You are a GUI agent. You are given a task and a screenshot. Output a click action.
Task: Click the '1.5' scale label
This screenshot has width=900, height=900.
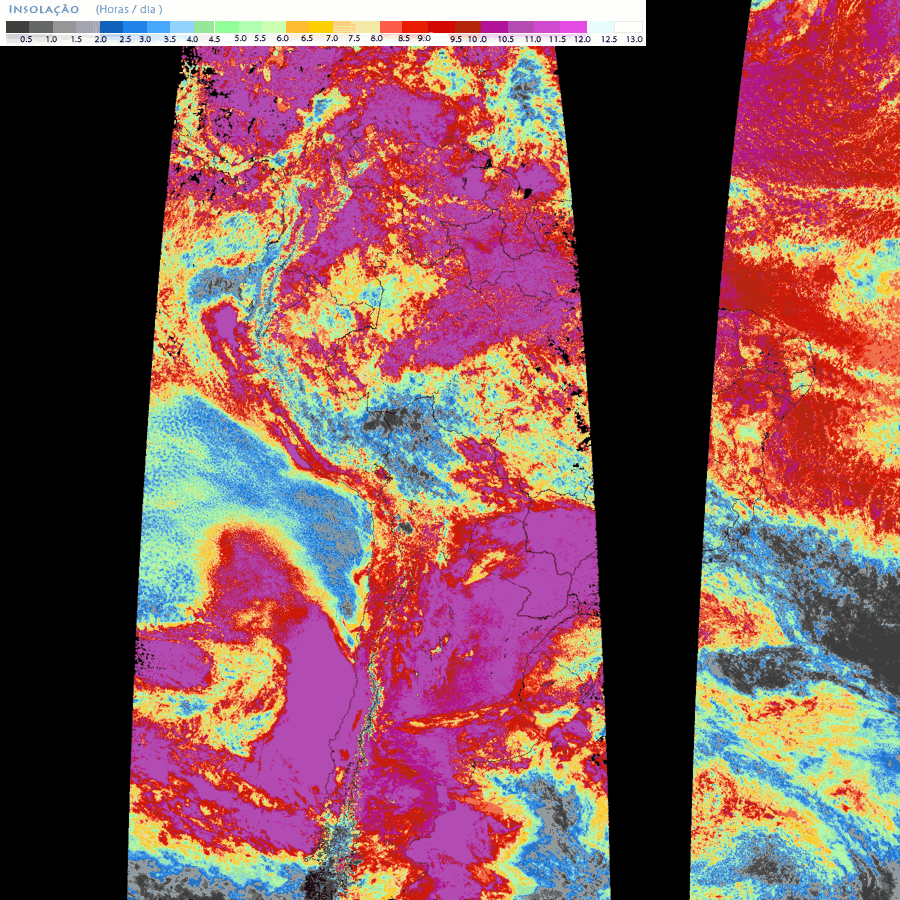(x=76, y=39)
